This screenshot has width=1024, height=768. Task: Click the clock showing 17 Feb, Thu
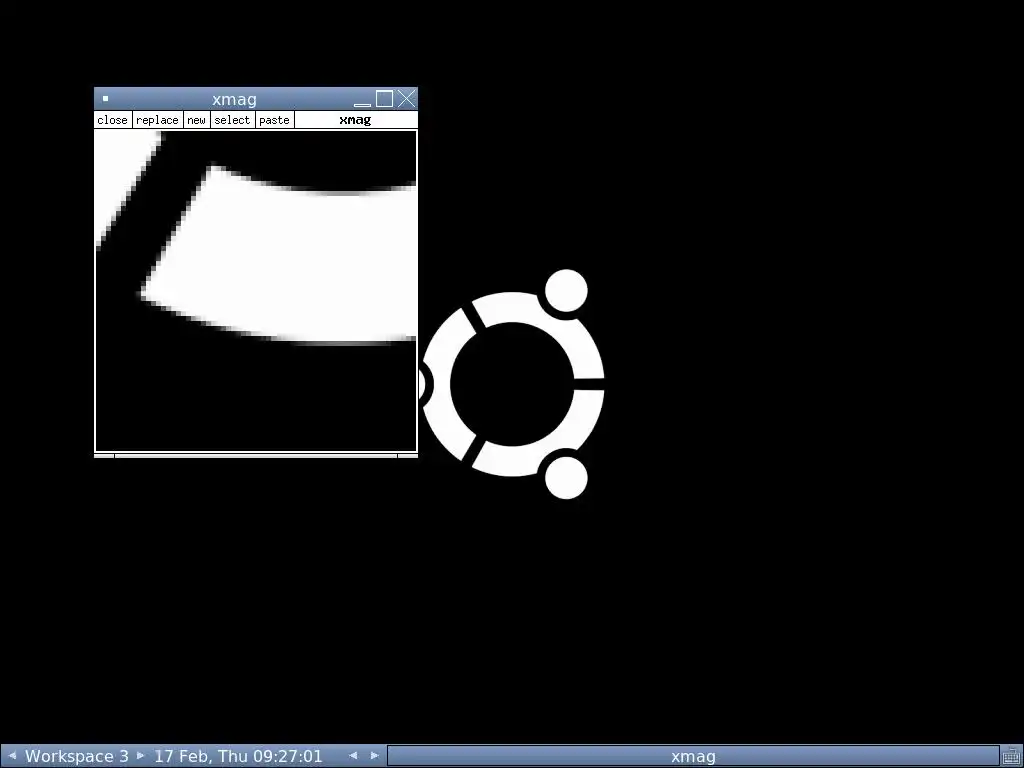238,756
